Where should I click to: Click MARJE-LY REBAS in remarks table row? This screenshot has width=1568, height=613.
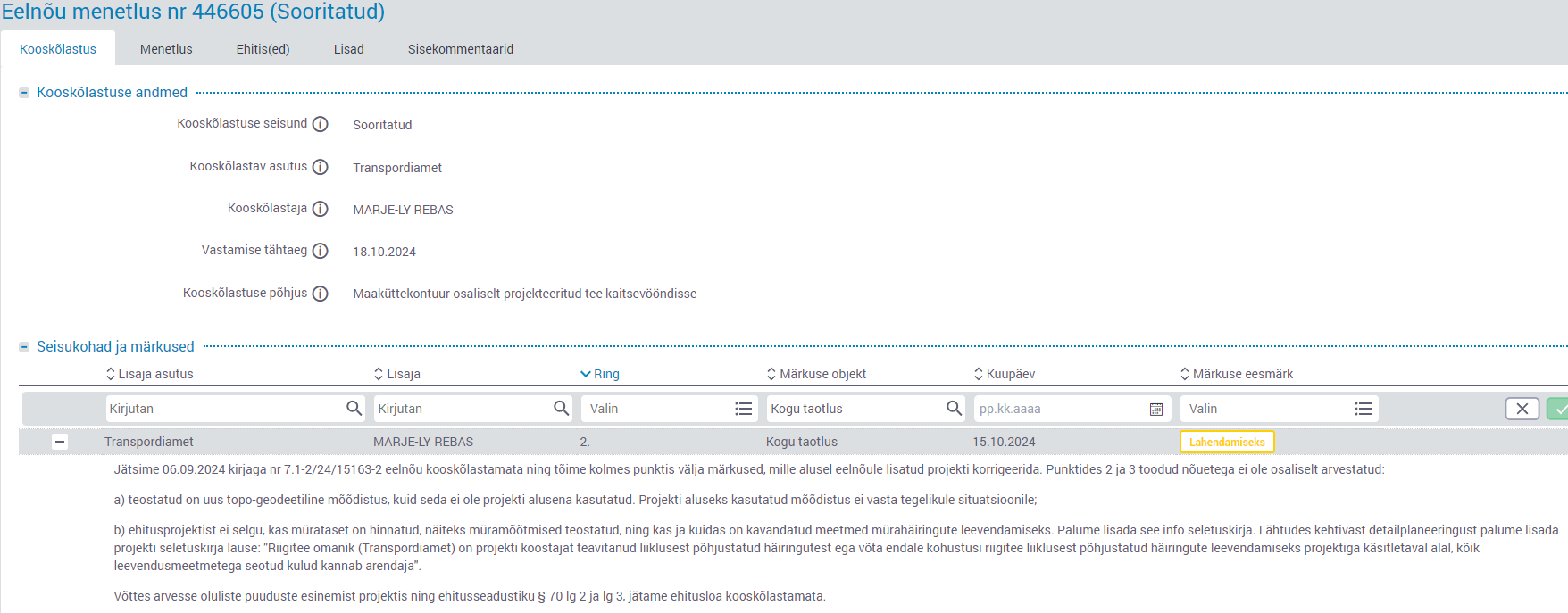tap(423, 442)
